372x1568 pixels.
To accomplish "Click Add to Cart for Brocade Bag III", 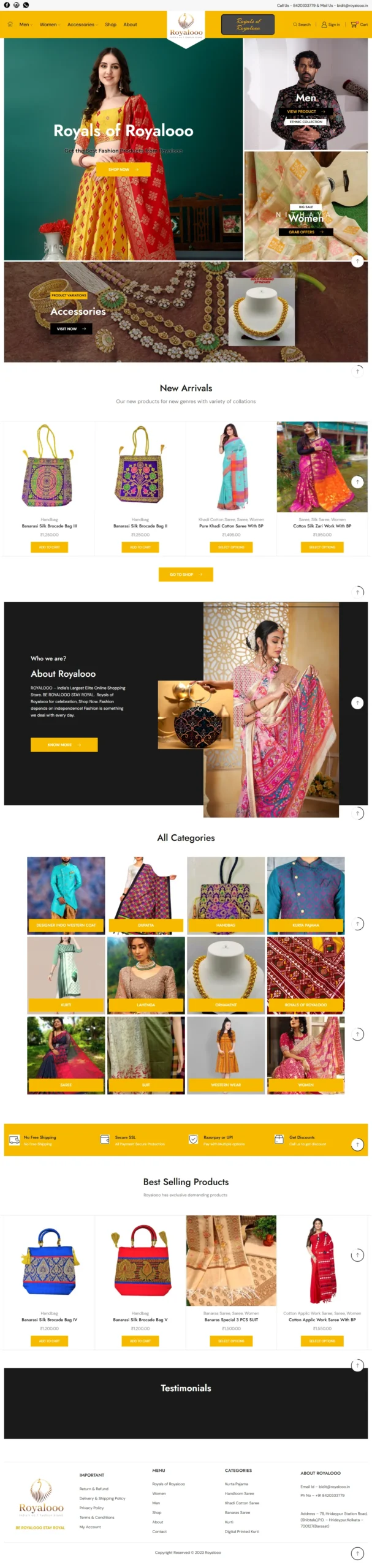I will coord(49,547).
